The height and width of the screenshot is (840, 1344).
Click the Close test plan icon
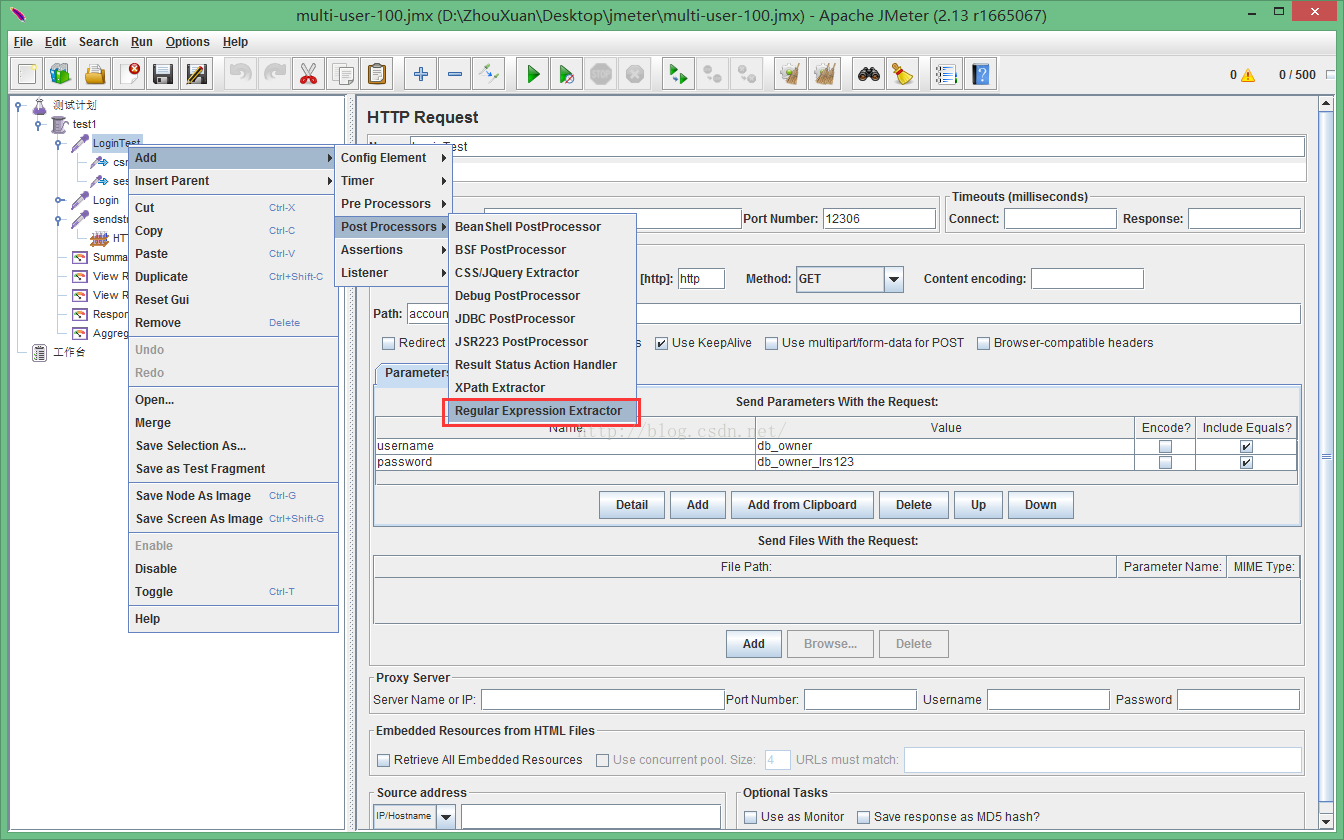click(129, 74)
